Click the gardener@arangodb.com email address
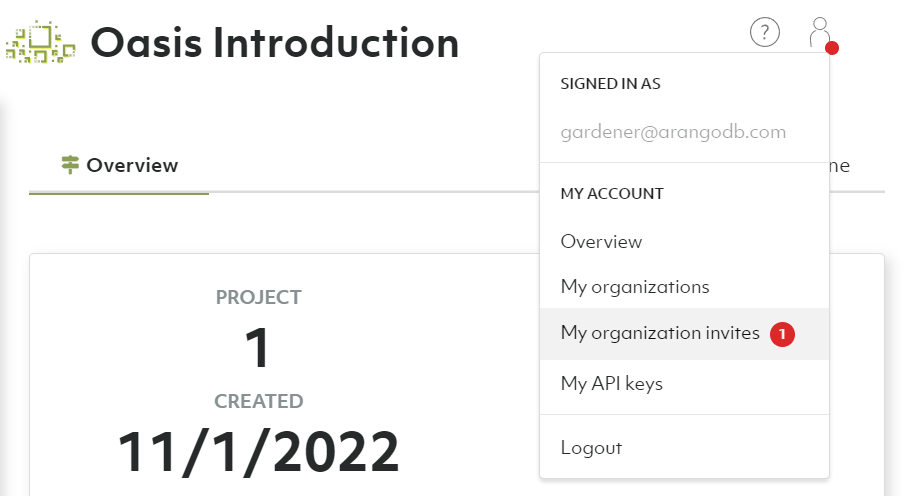This screenshot has width=908, height=496. [673, 132]
